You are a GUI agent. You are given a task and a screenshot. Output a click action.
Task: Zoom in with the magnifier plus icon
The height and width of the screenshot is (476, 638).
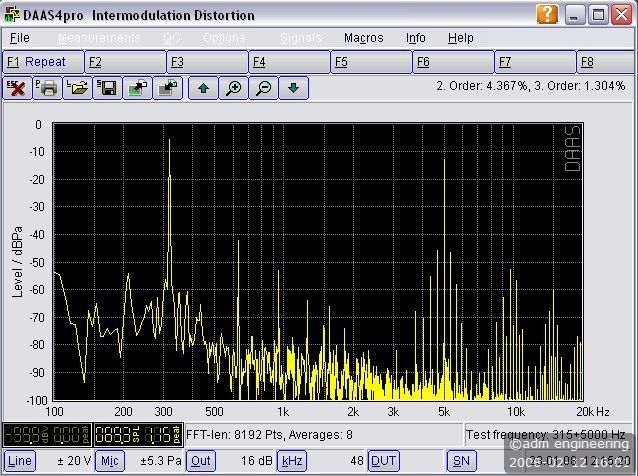click(x=233, y=88)
